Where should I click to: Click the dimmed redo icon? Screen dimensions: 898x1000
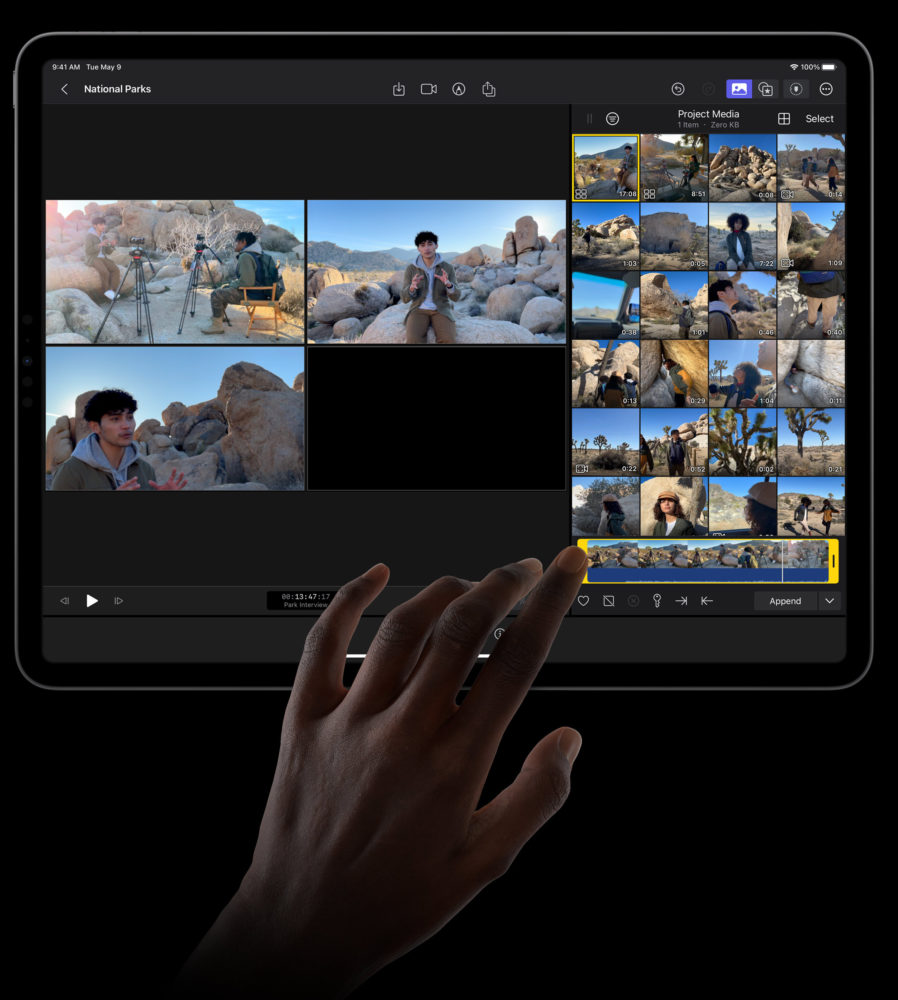pos(708,89)
